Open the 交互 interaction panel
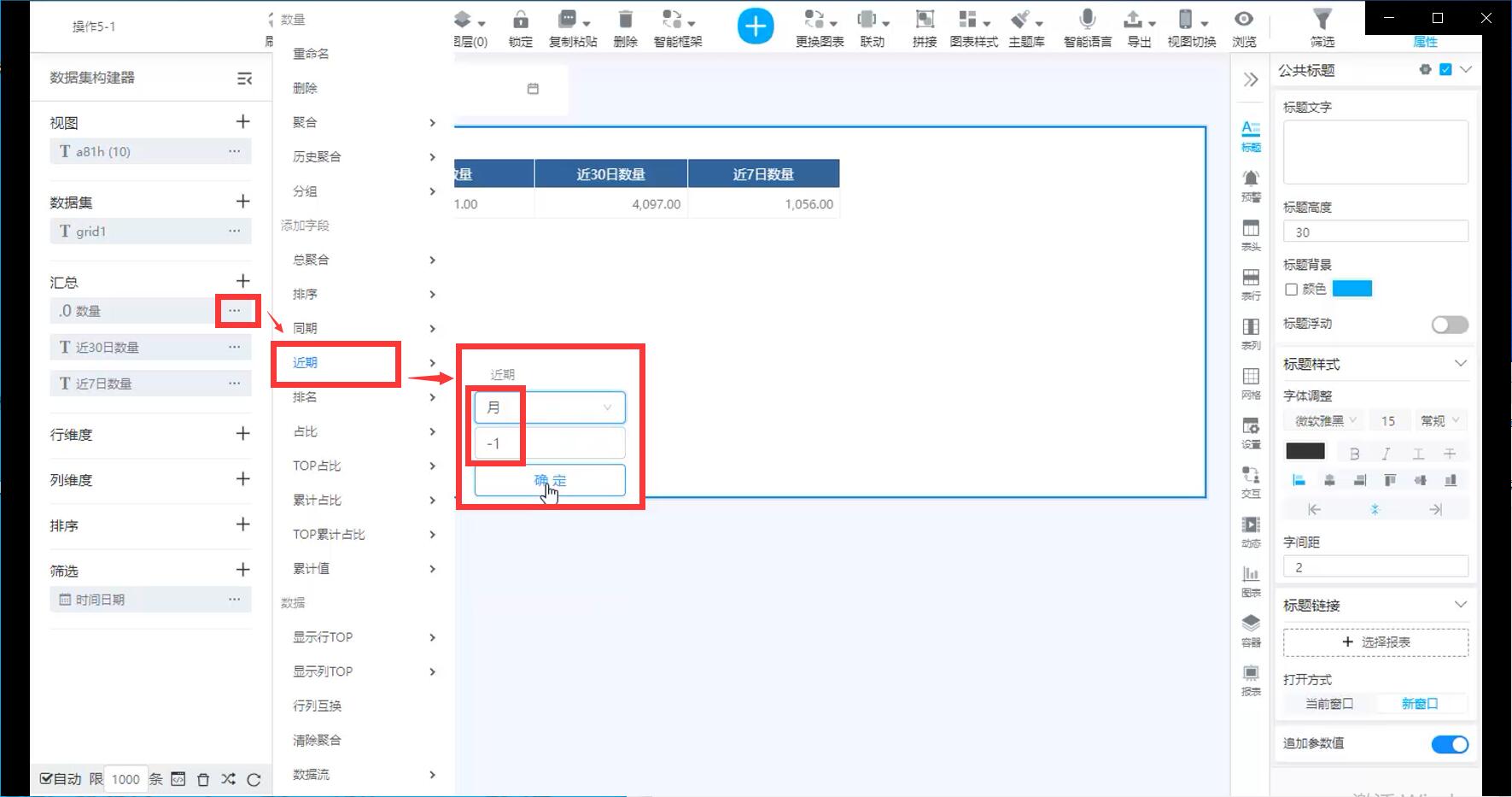The image size is (1512, 797). pos(1251,482)
